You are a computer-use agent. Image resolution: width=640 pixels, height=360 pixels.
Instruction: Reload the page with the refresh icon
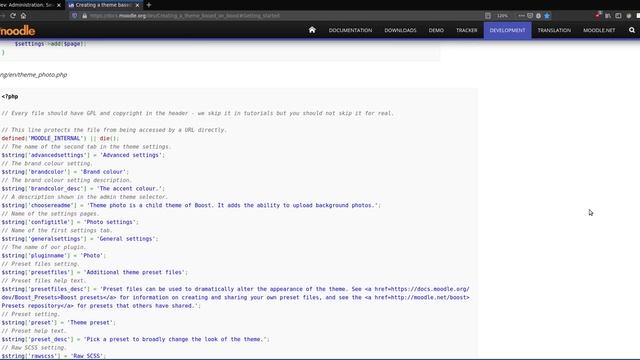pyautogui.click(x=13, y=16)
